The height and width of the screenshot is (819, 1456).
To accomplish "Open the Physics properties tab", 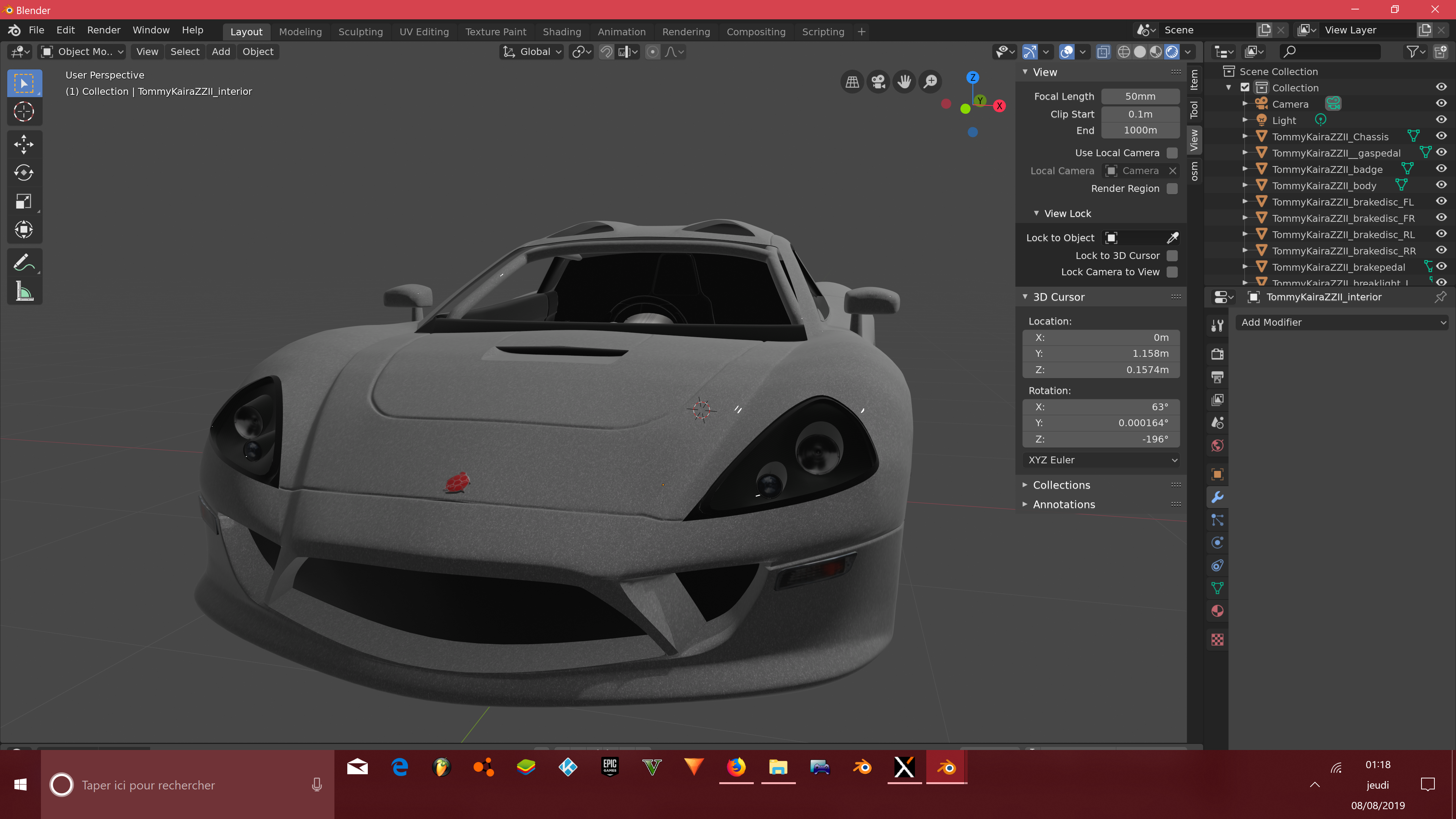I will (x=1218, y=543).
